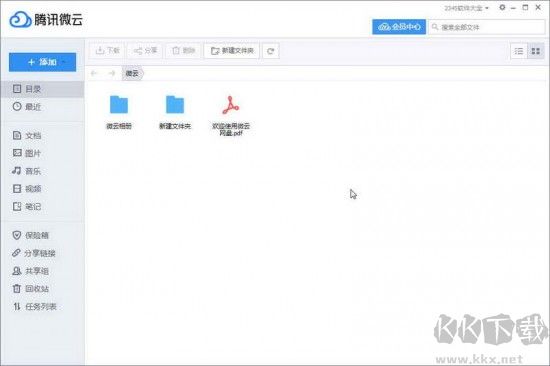550x366 pixels.
Task: Click the image icon beside 图片
Action: (17, 153)
